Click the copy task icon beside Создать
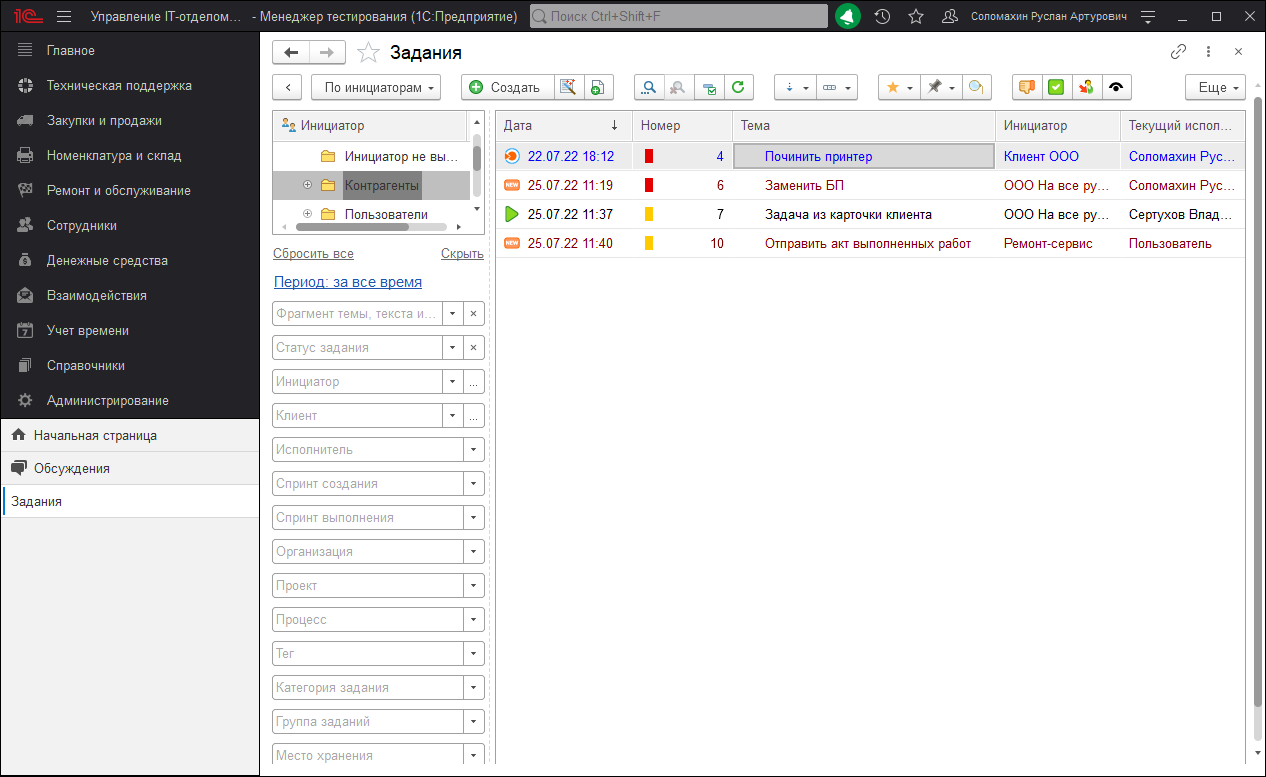The height and width of the screenshot is (777, 1266). tap(596, 88)
